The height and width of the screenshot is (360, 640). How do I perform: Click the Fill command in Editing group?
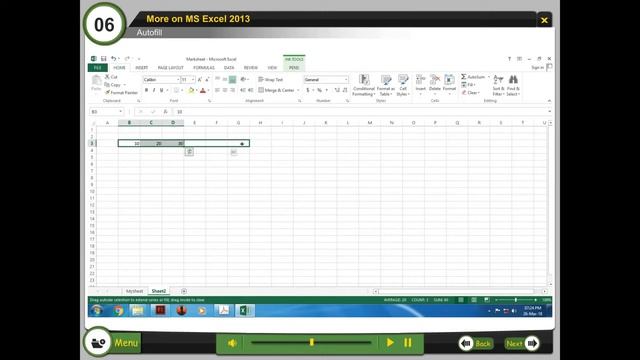(x=469, y=85)
